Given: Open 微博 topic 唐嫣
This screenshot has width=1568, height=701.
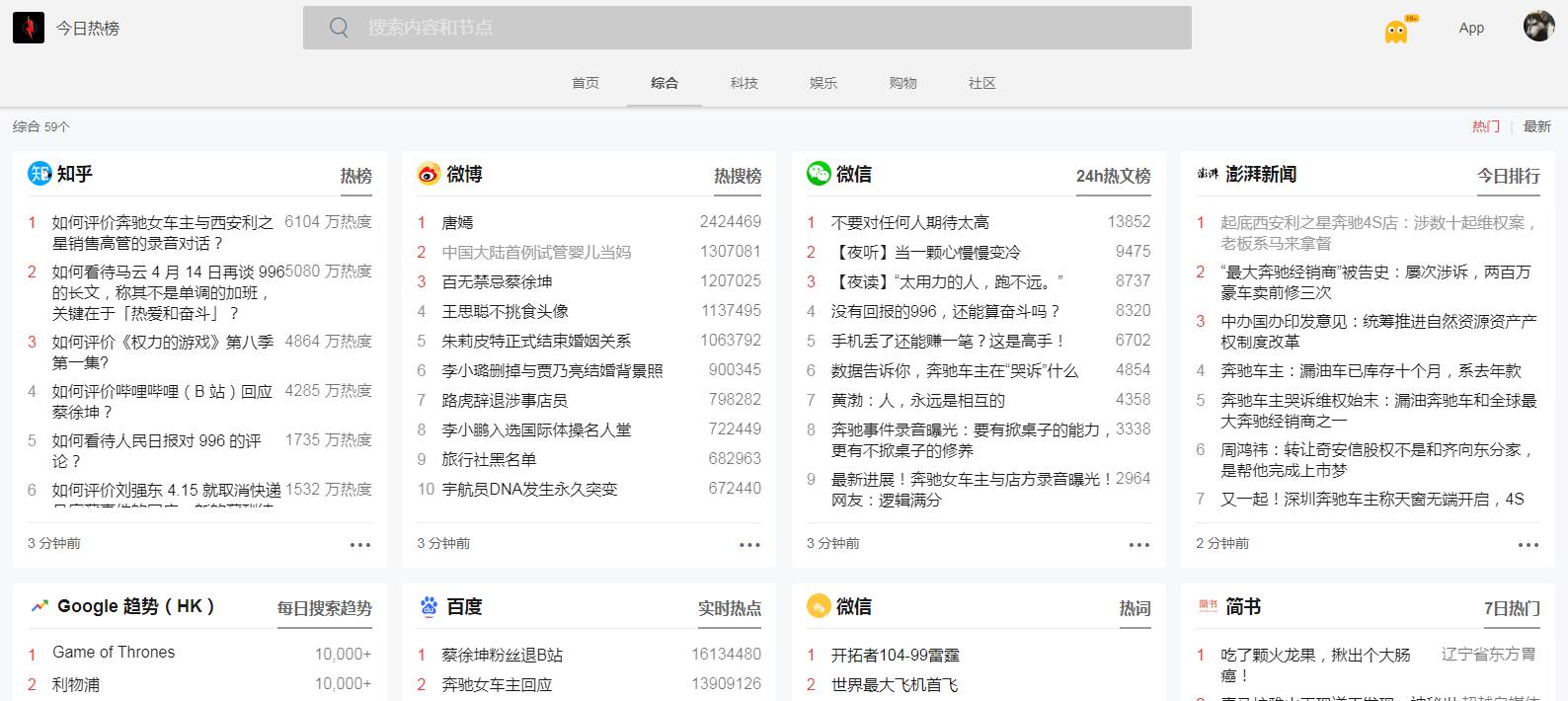Looking at the screenshot, I should click(x=458, y=222).
